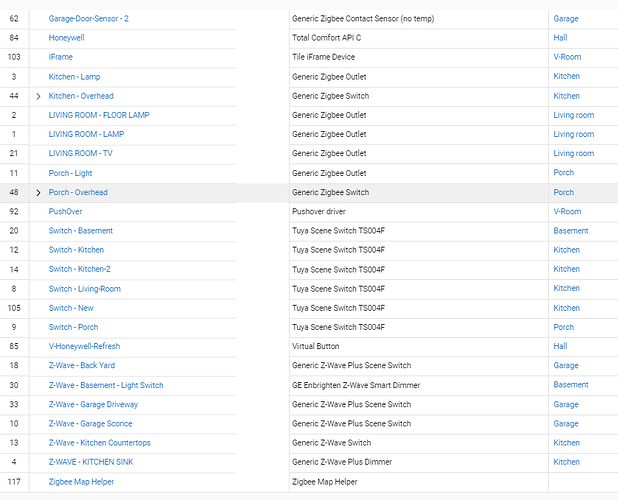Open Z-WAVE - KITCHEN SINK device

pos(91,462)
